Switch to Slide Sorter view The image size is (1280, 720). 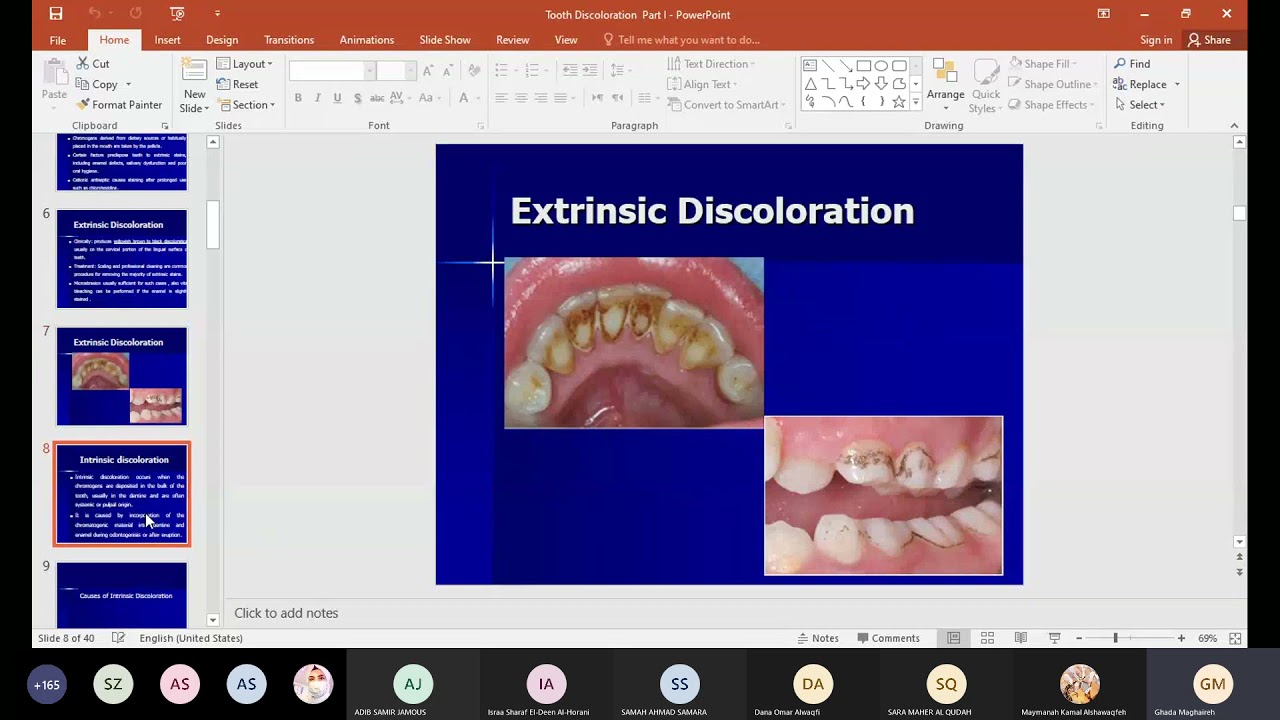point(987,638)
